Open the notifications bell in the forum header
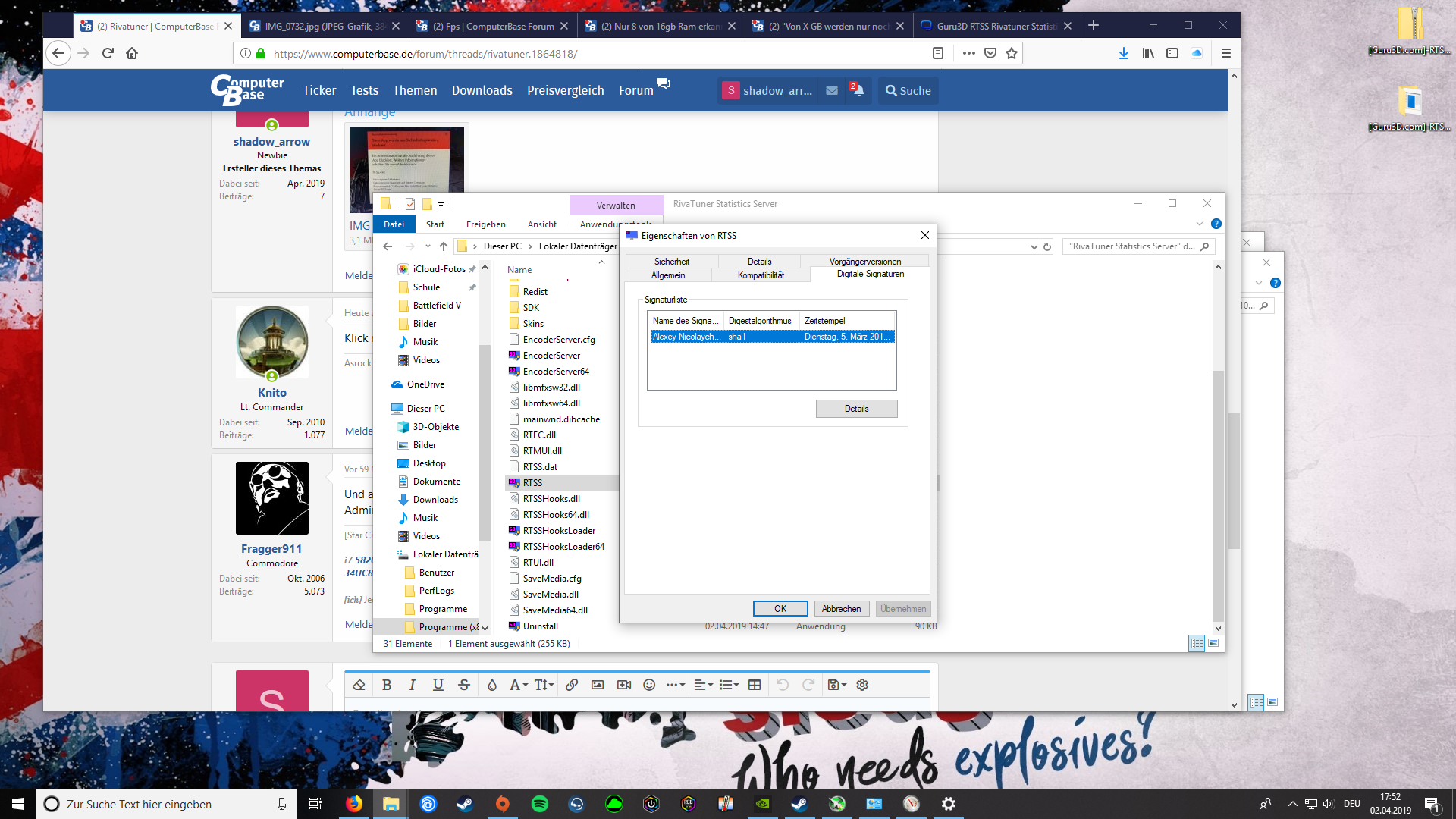The width and height of the screenshot is (1456, 819). pyautogui.click(x=858, y=90)
